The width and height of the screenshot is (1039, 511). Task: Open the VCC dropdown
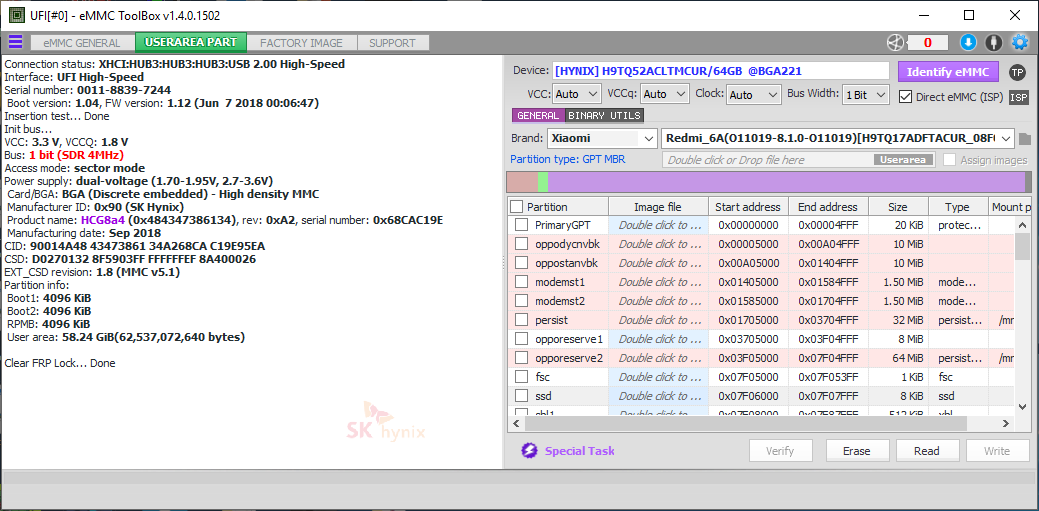click(x=576, y=94)
